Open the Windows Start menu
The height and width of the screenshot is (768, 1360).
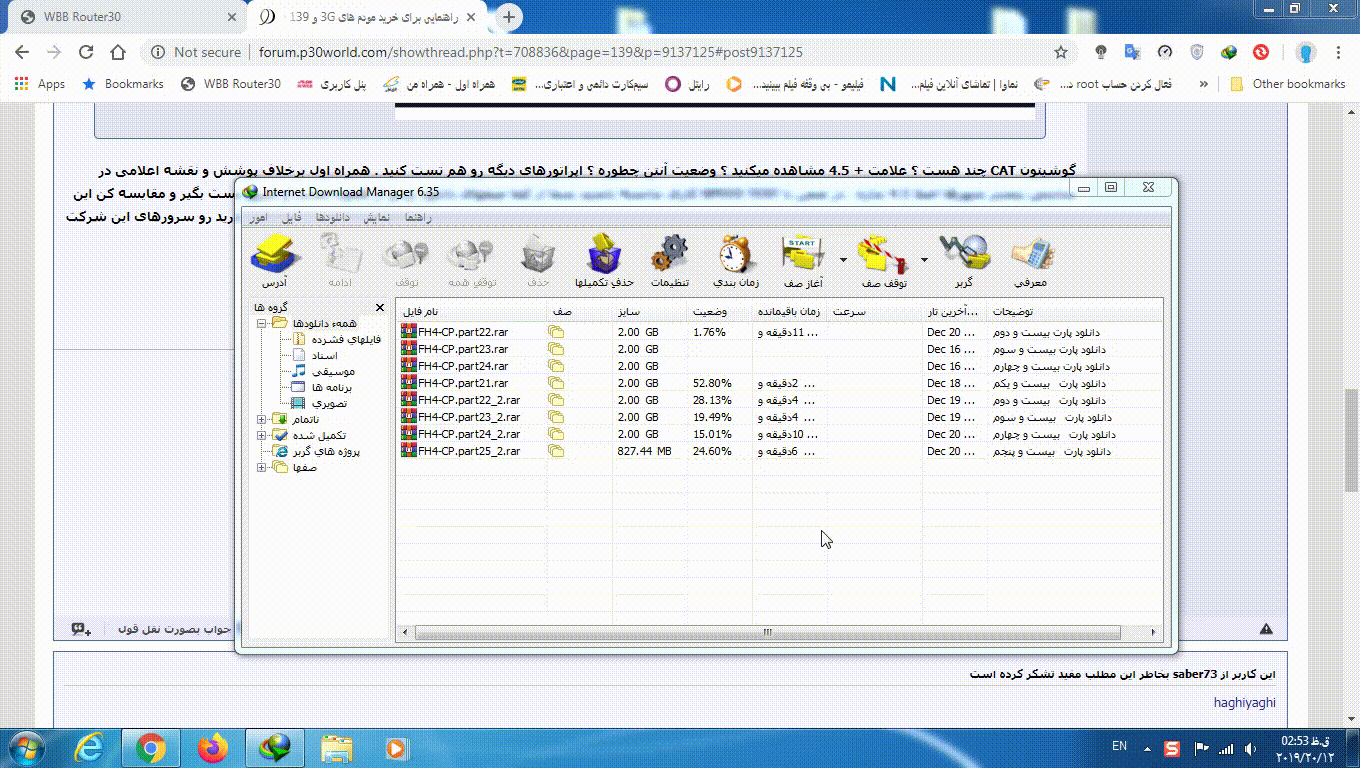click(28, 748)
